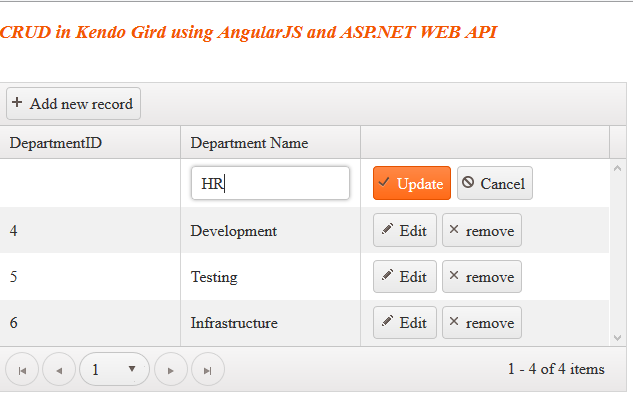Click Edit pencil for Development row

(388, 231)
